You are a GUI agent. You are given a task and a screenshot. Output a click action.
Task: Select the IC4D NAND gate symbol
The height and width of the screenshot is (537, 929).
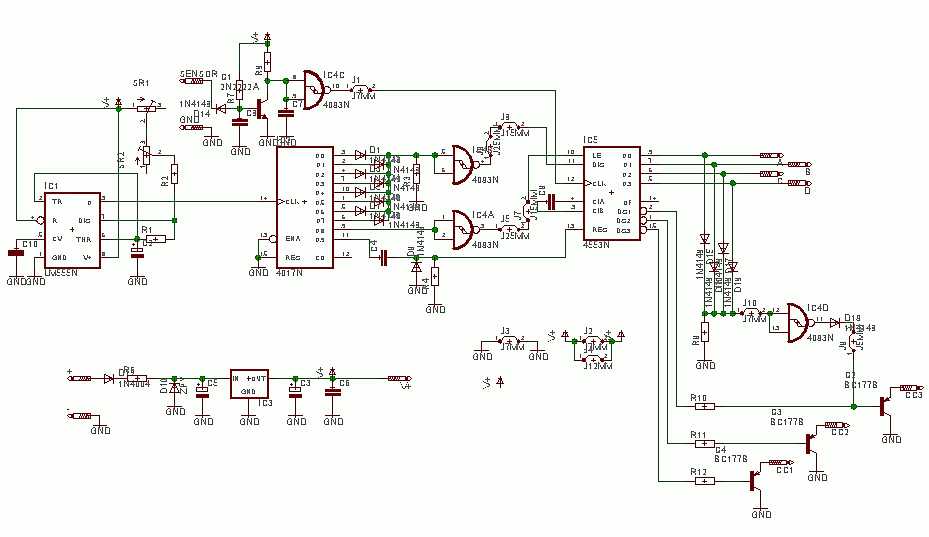click(800, 319)
